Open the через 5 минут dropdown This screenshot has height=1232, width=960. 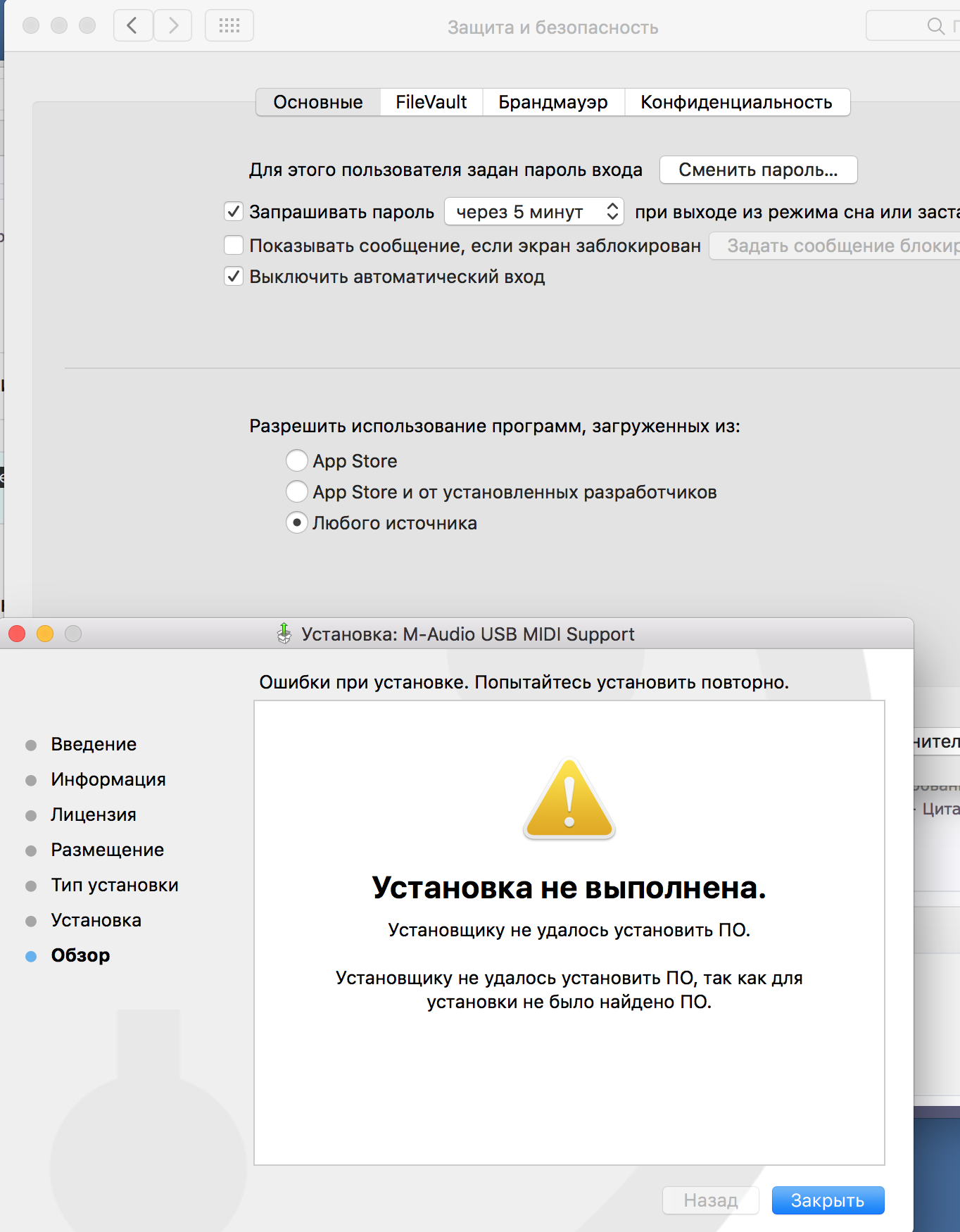(534, 212)
